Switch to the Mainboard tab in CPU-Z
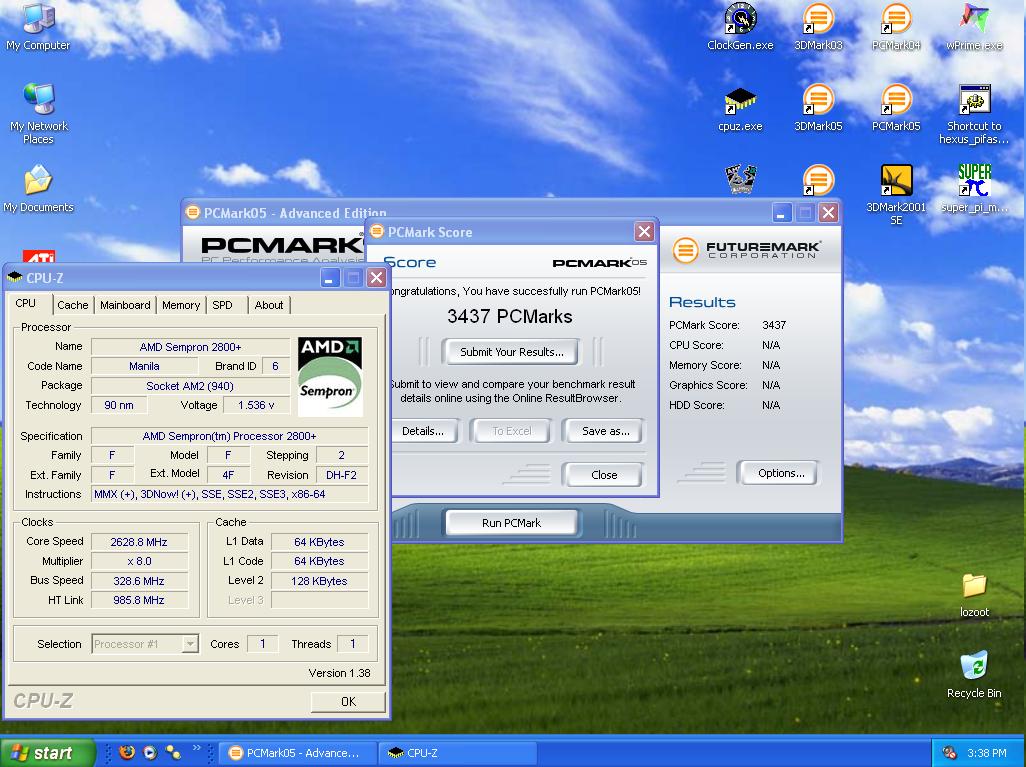 (125, 305)
